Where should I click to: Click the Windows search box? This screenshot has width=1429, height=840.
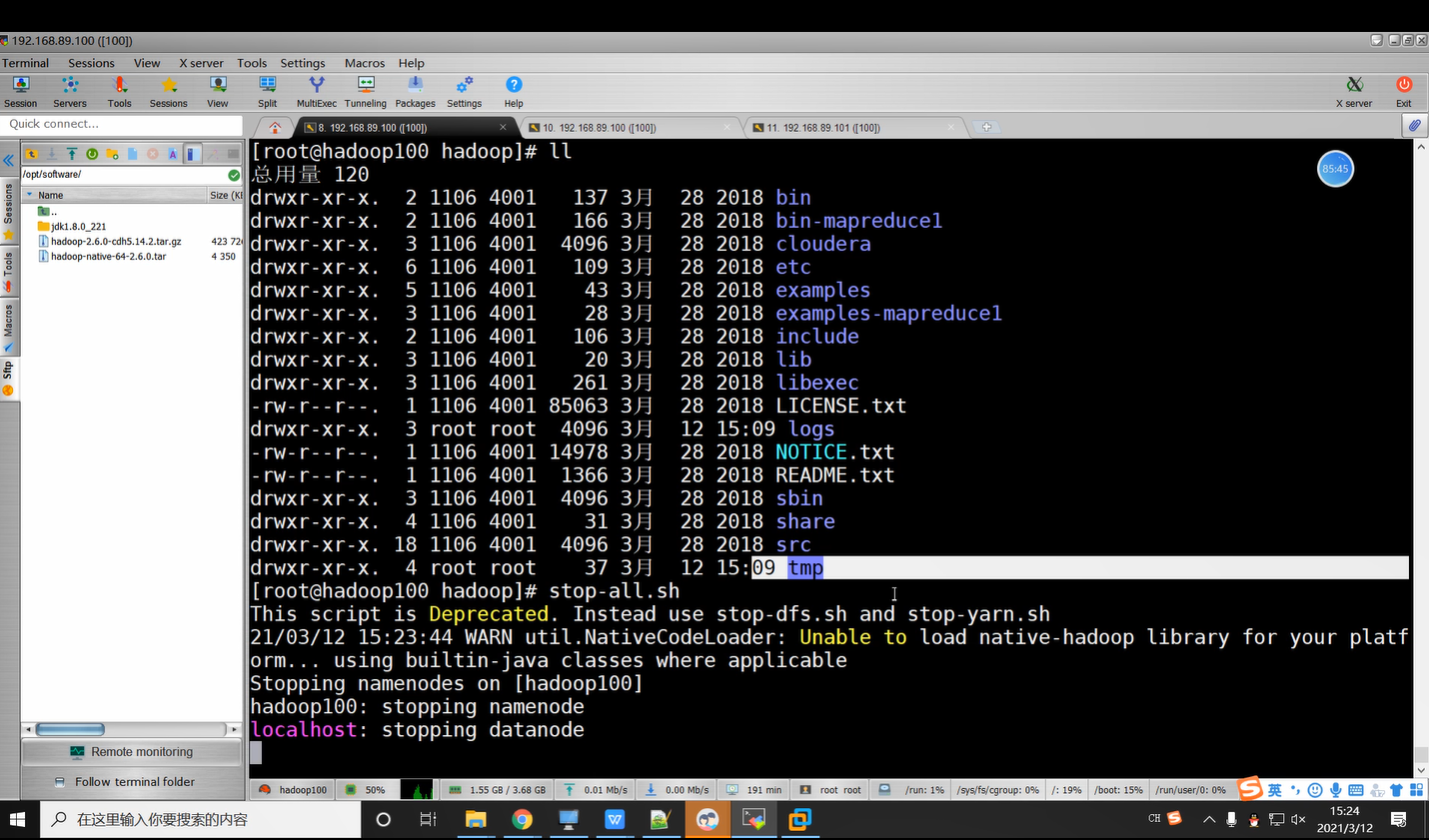pyautogui.click(x=200, y=820)
